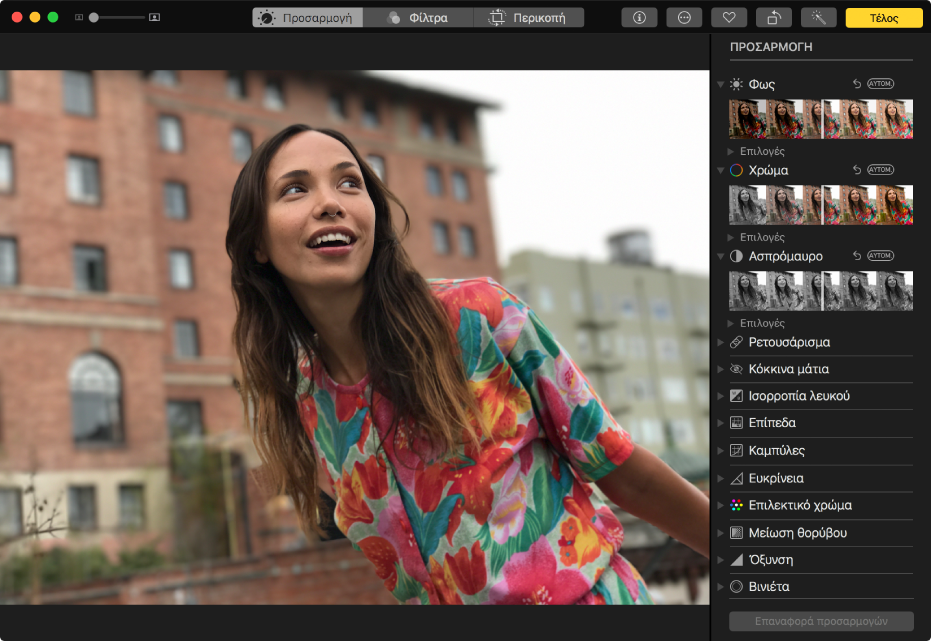The height and width of the screenshot is (641, 931).
Task: Click the Info button in toolbar
Action: coord(639,17)
